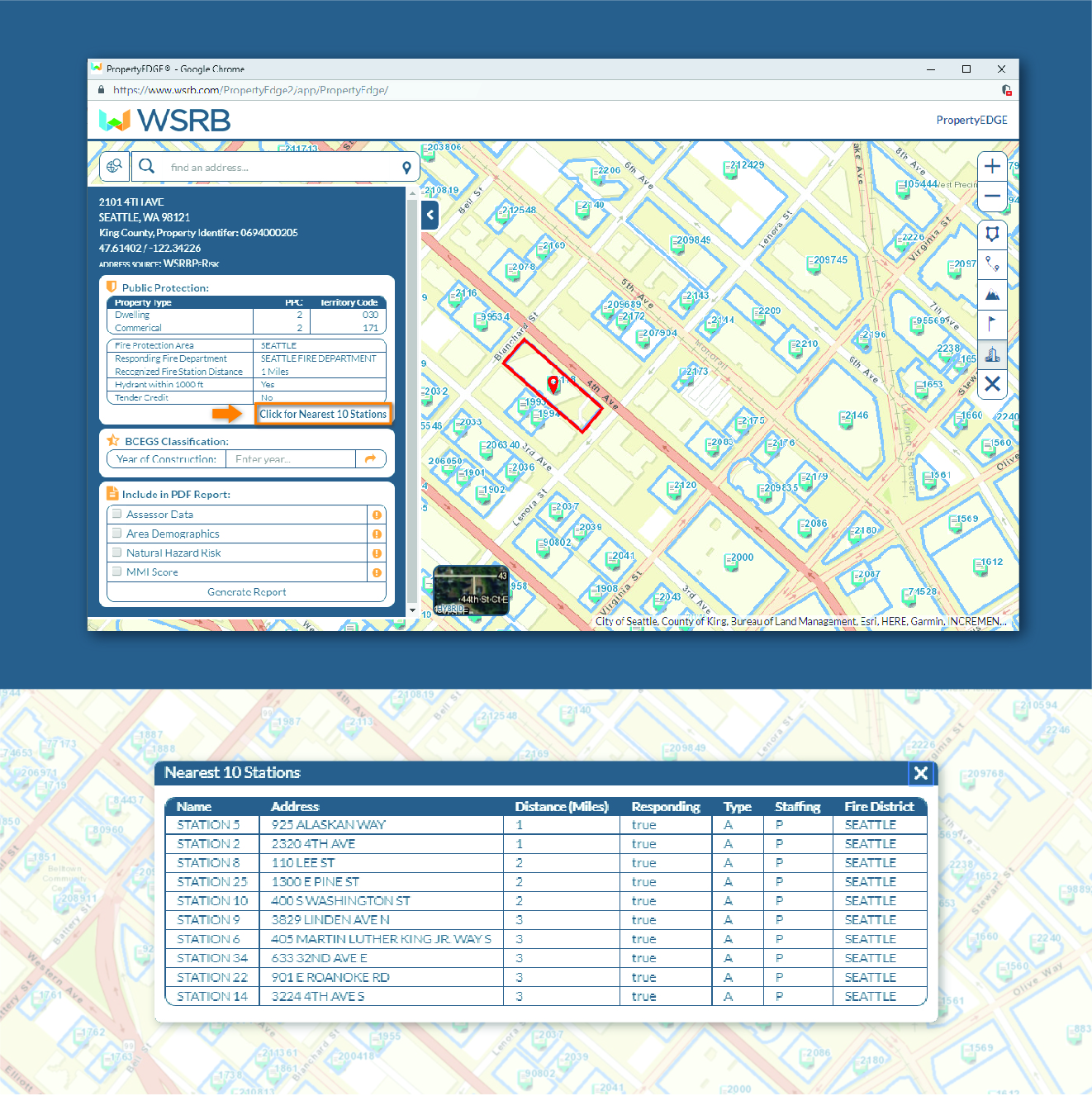Click the X tool in map toolbar

click(992, 384)
